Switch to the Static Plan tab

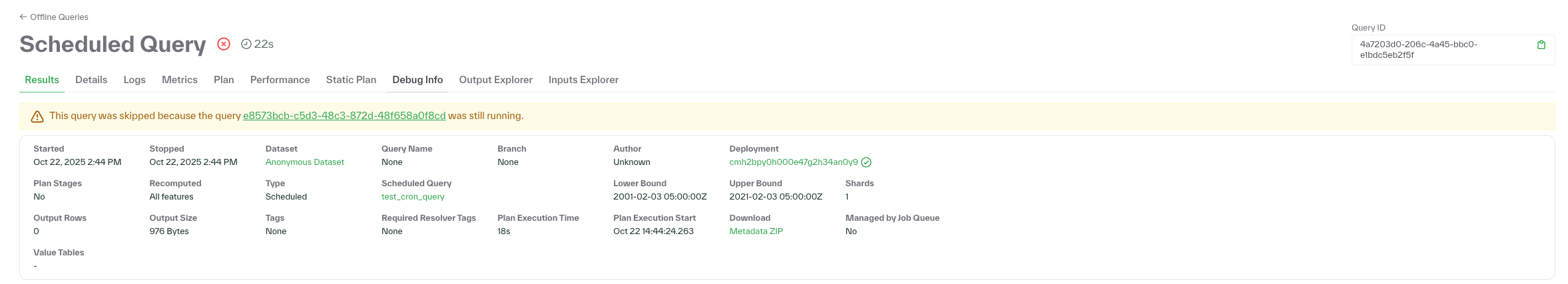click(x=351, y=80)
